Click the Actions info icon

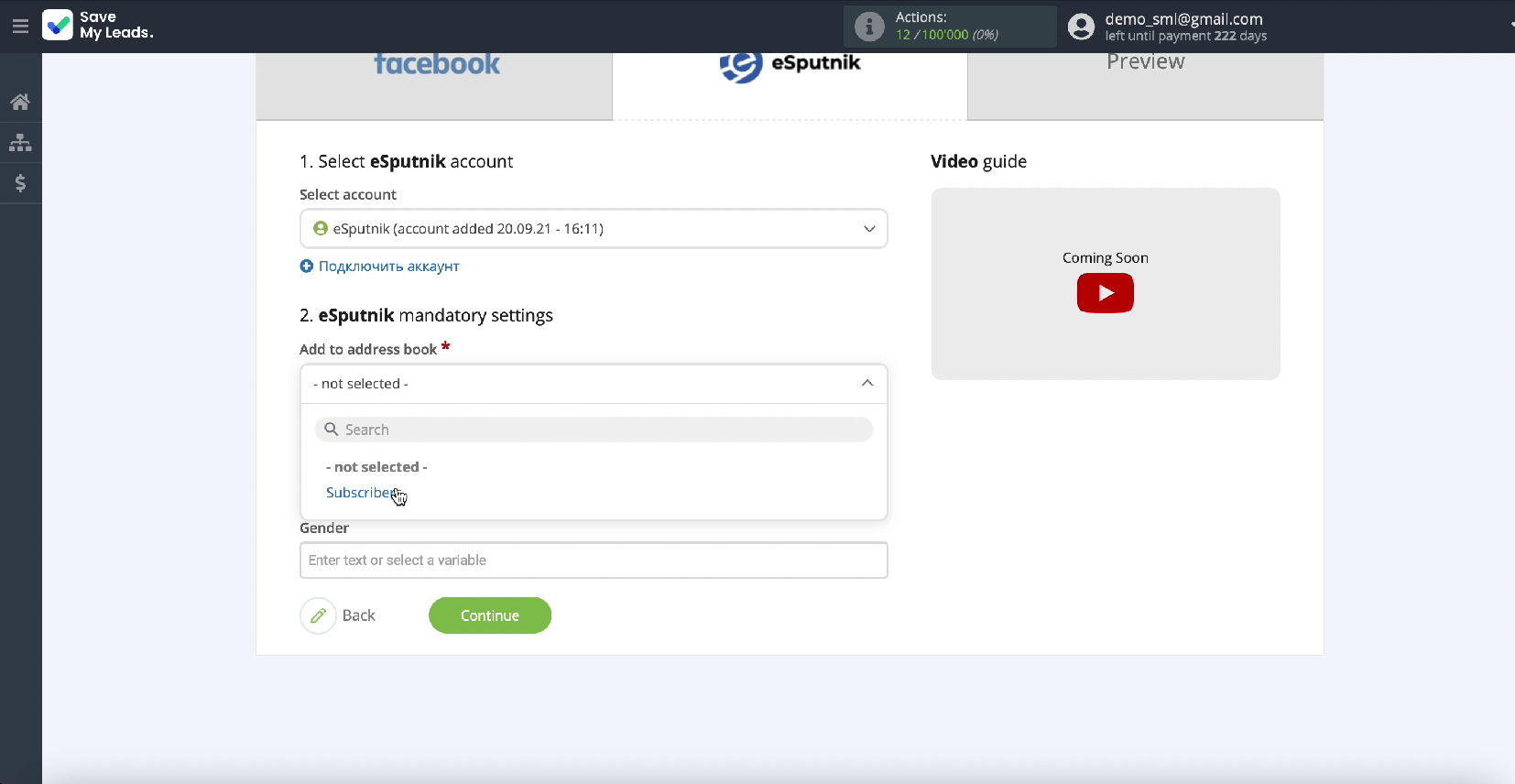[869, 27]
